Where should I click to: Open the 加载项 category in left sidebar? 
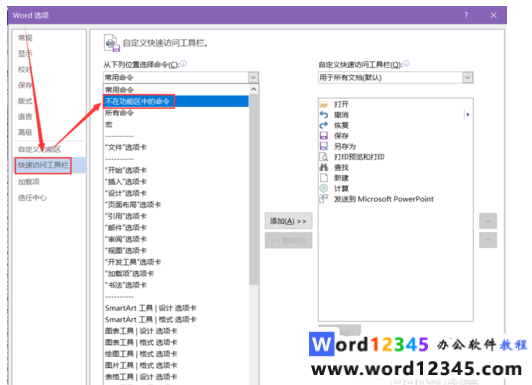29,181
